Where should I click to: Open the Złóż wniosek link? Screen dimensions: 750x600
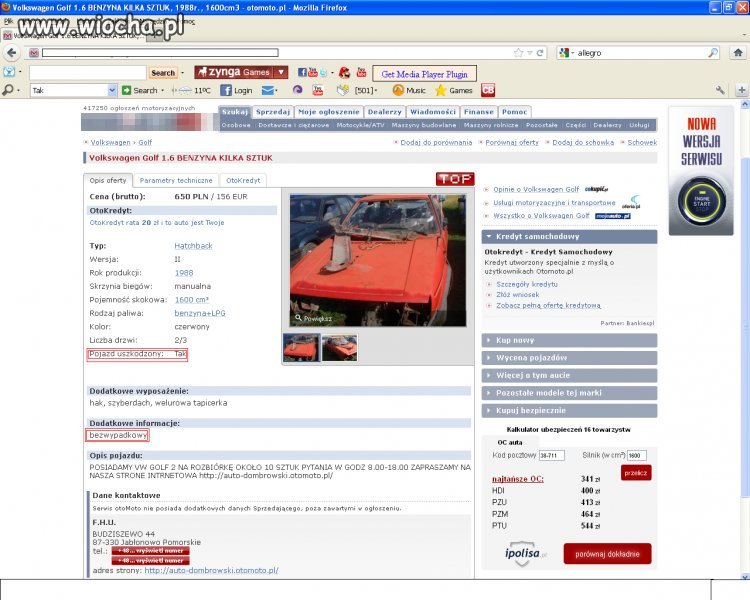(518, 295)
